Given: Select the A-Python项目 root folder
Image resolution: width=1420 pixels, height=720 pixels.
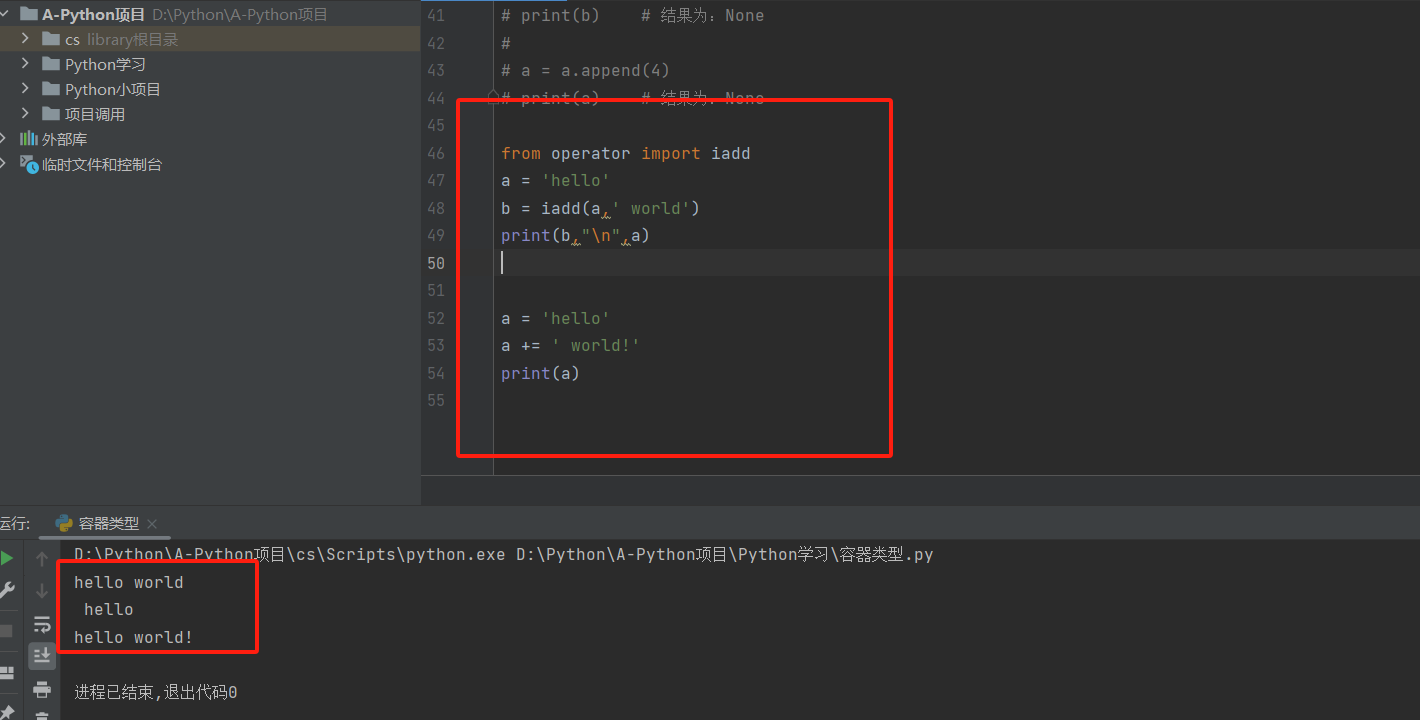Looking at the screenshot, I should 93,15.
